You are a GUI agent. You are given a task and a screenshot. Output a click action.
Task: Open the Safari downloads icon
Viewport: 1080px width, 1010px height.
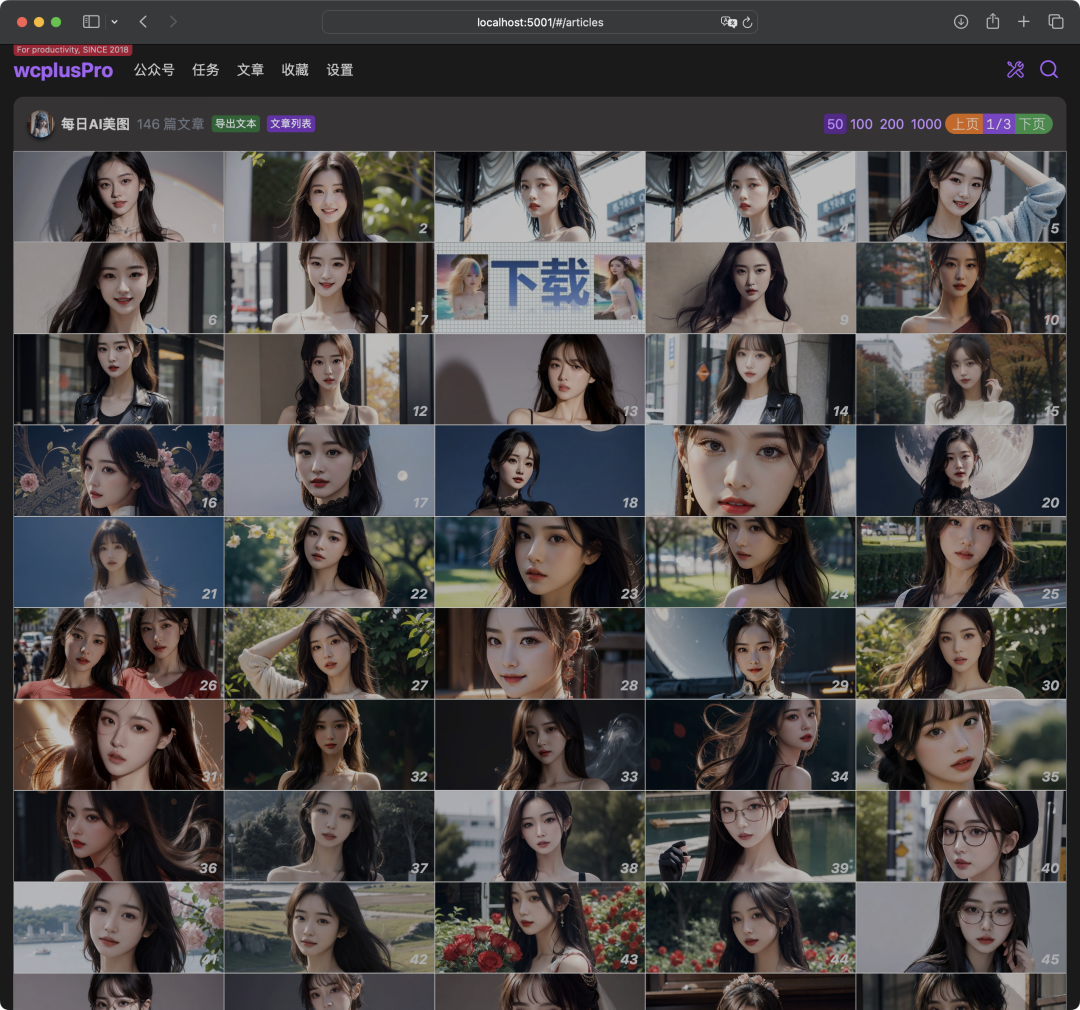[961, 22]
